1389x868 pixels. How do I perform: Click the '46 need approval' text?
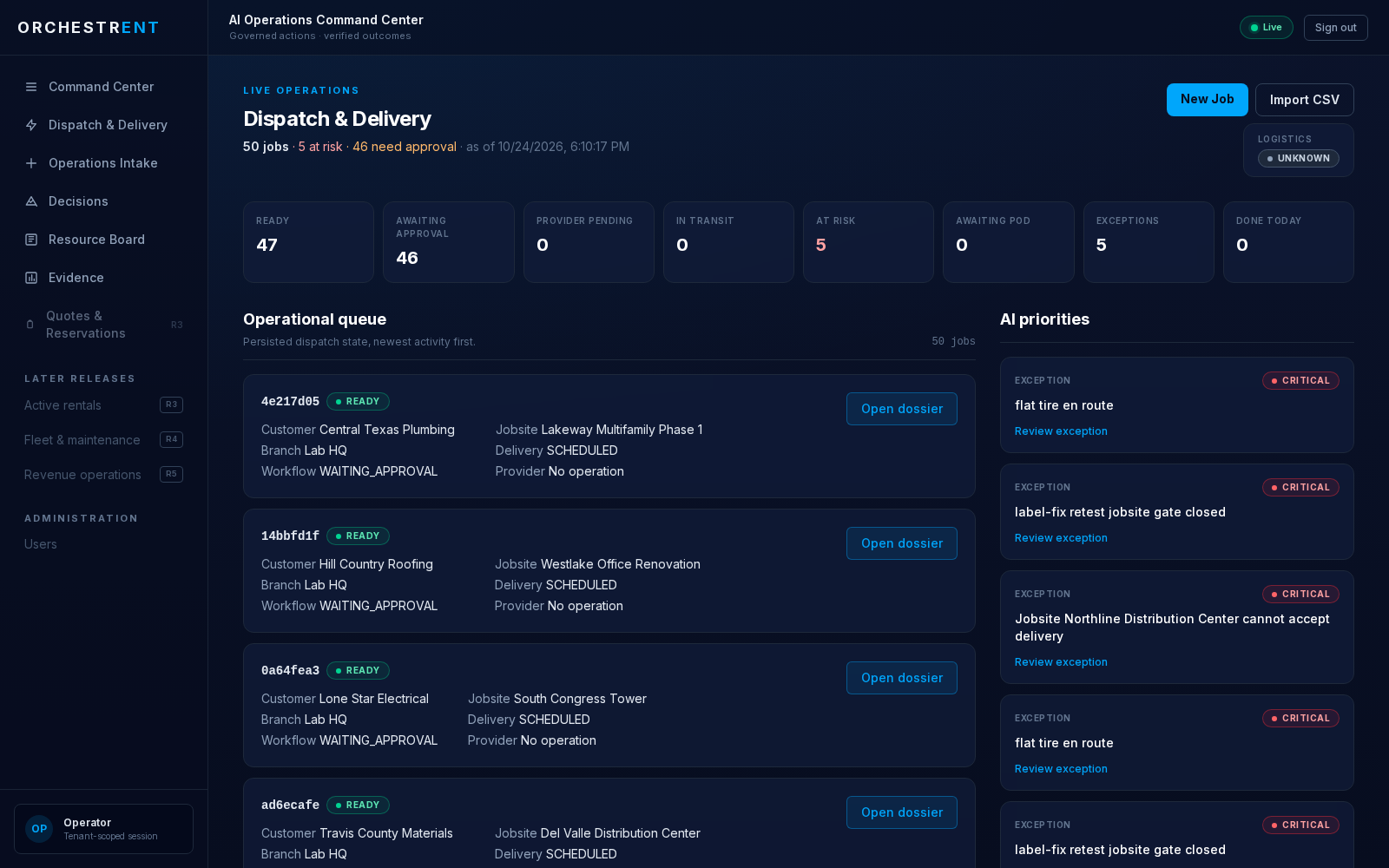[x=405, y=147]
